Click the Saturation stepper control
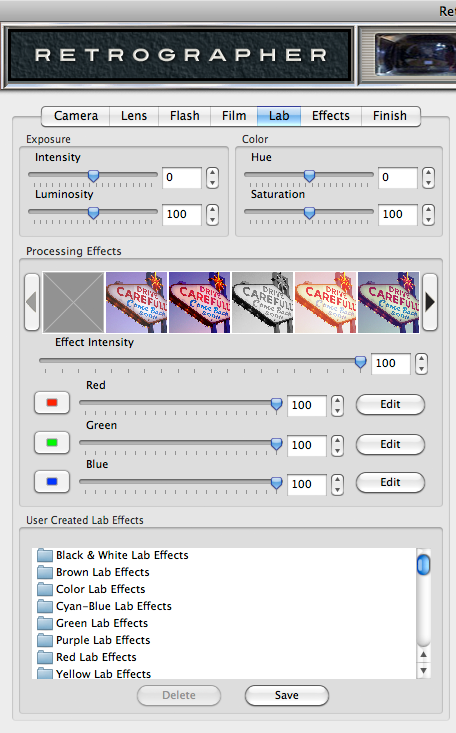 (x=428, y=215)
